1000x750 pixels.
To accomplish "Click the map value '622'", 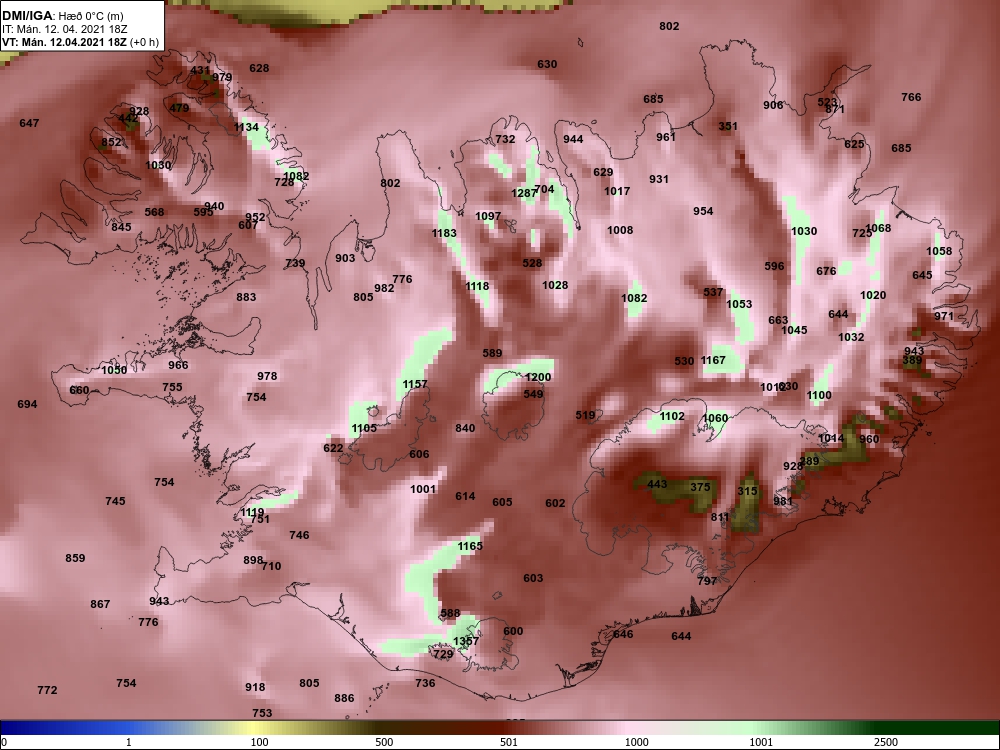I will click(x=334, y=448).
